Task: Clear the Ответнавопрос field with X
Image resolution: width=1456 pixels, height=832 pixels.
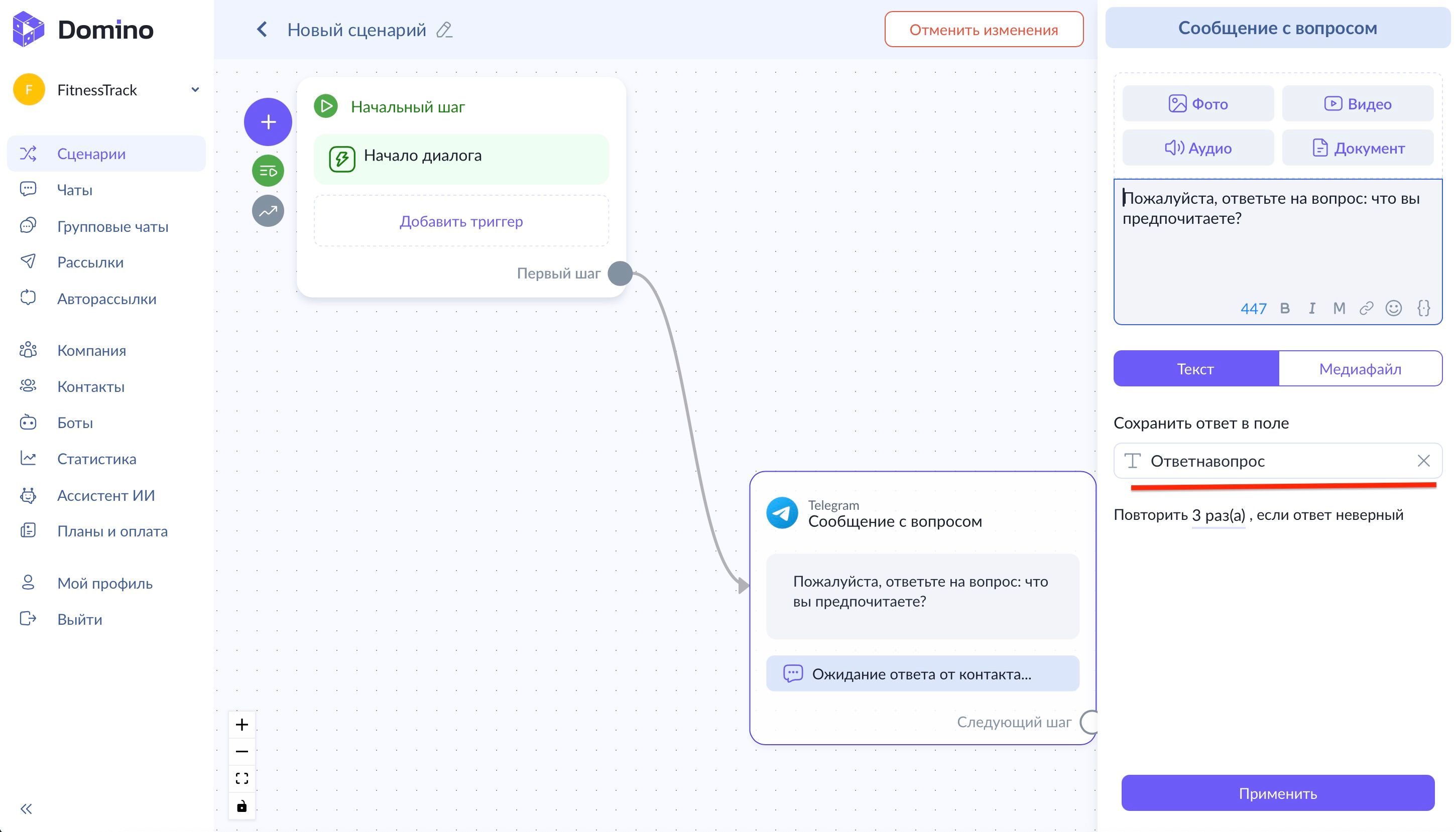Action: click(1423, 461)
